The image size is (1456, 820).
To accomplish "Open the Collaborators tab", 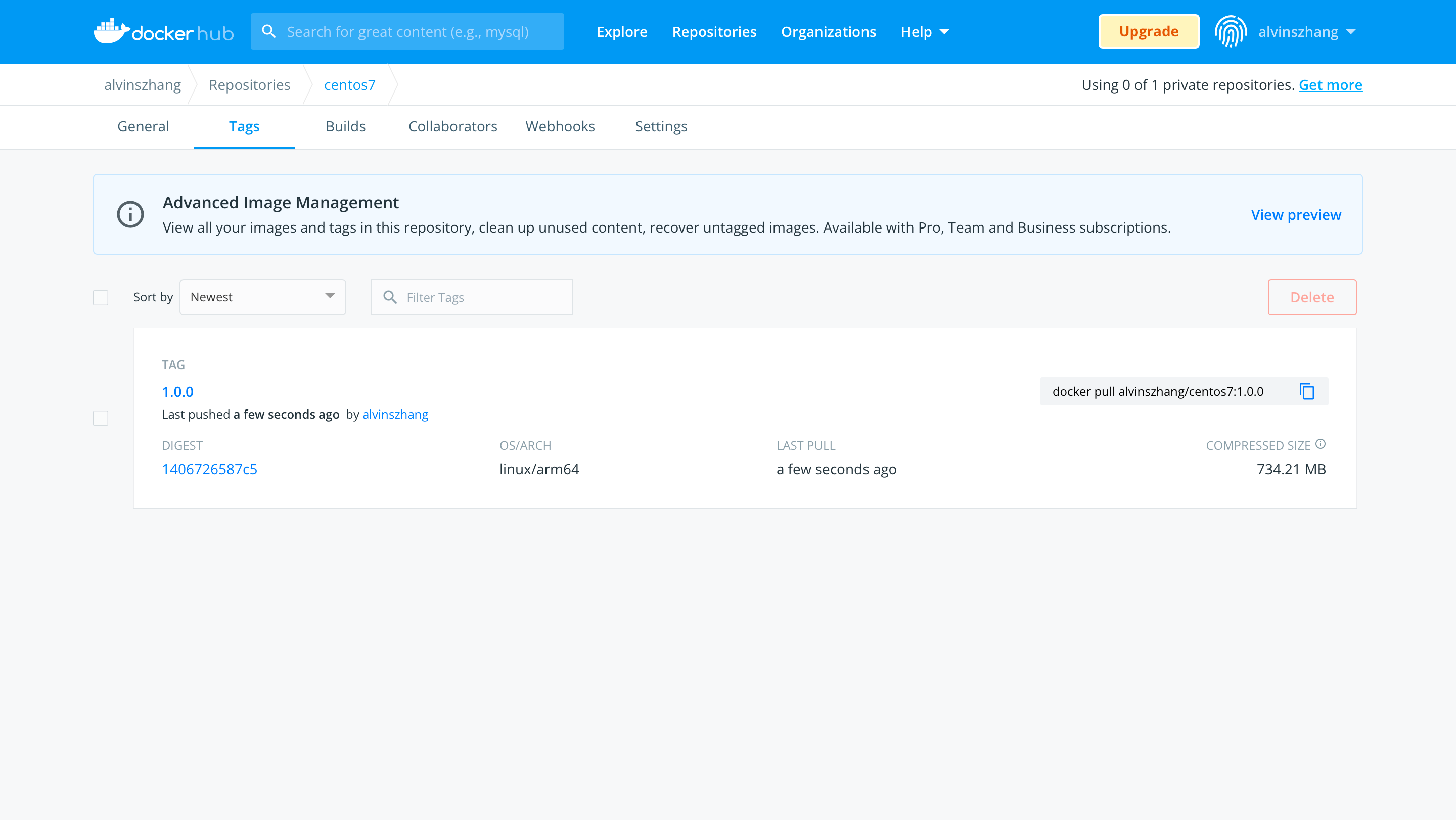I will pos(453,126).
